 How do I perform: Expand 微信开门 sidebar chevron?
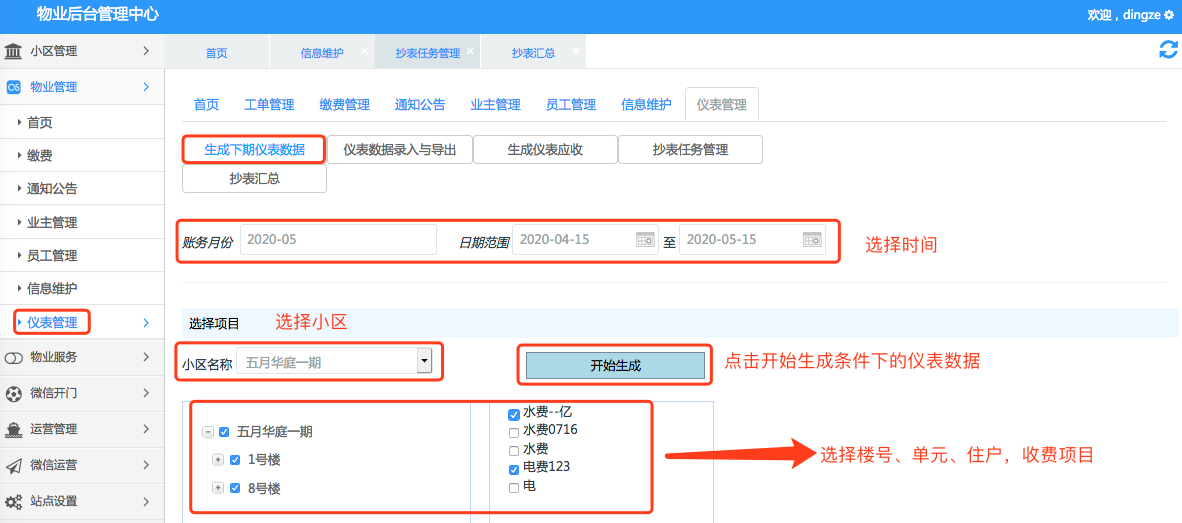pos(146,393)
